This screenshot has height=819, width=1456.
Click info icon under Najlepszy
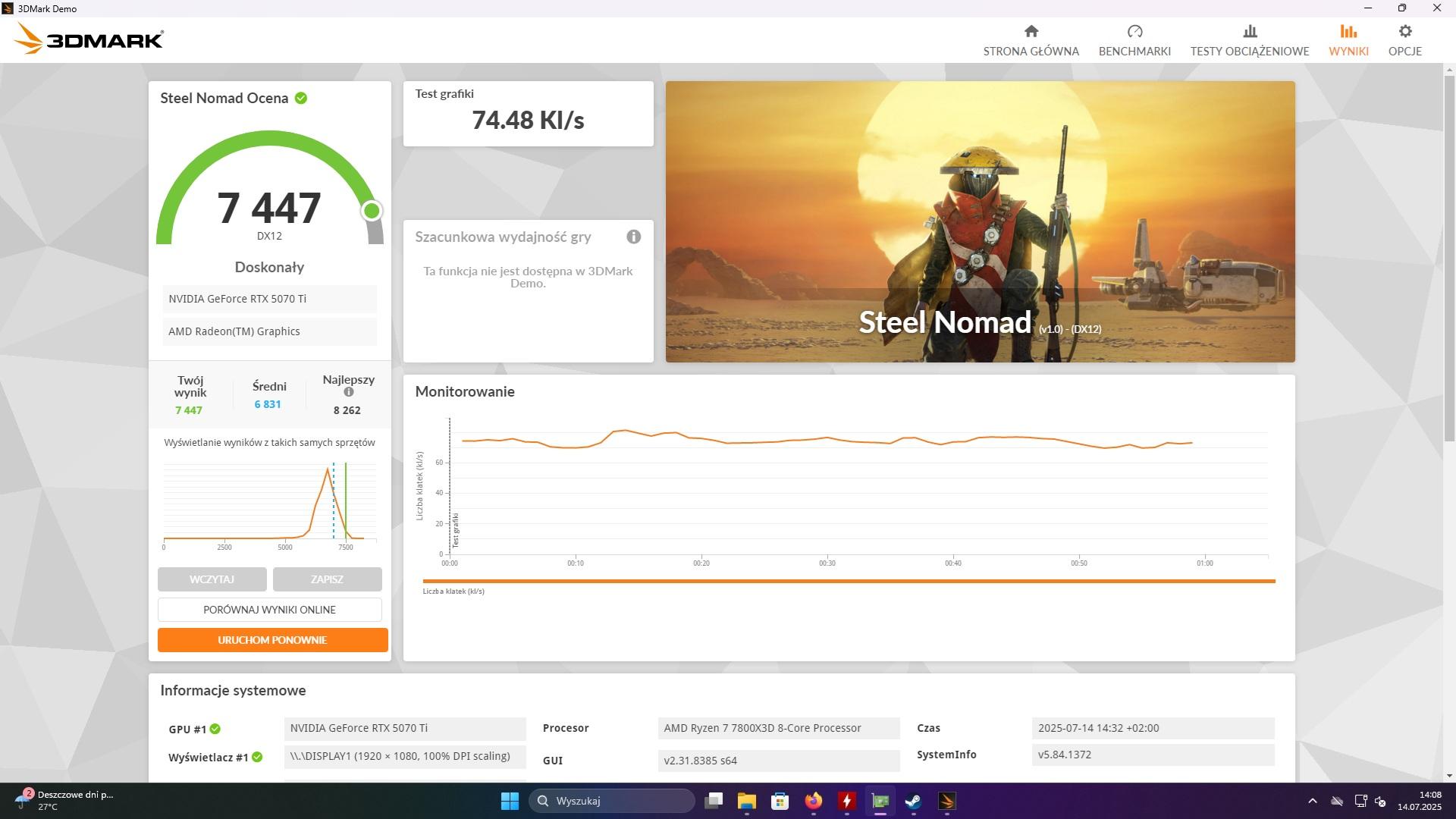tap(348, 392)
